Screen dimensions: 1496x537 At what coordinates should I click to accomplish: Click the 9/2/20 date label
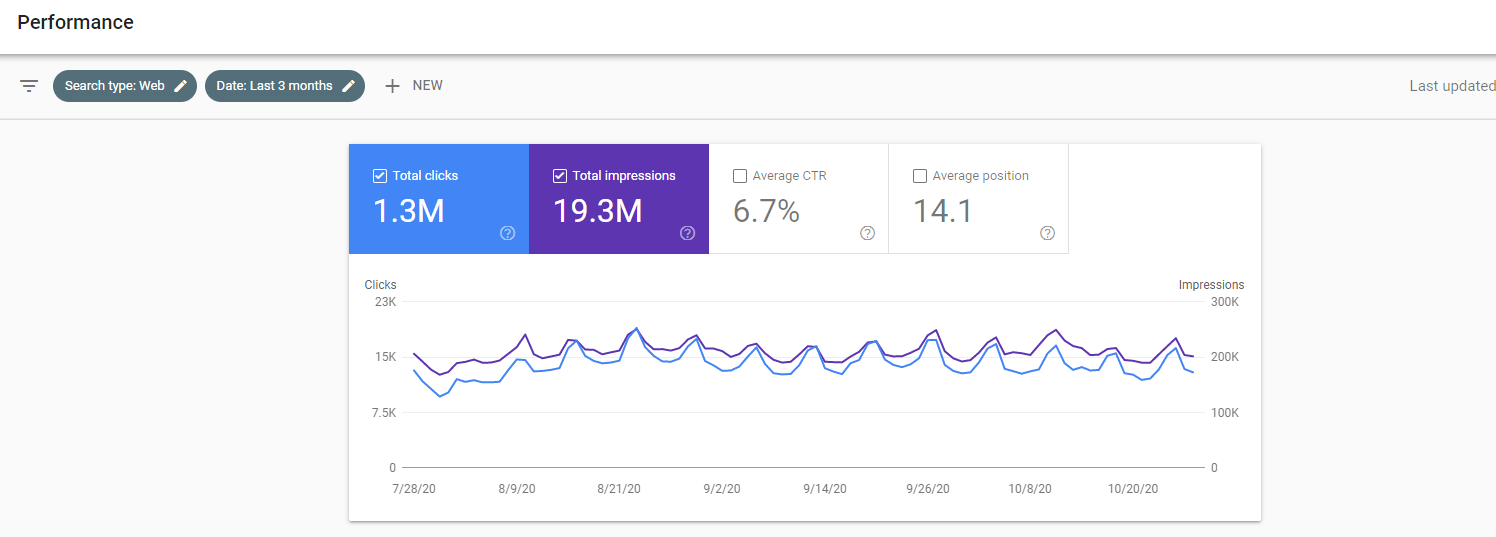click(x=722, y=489)
